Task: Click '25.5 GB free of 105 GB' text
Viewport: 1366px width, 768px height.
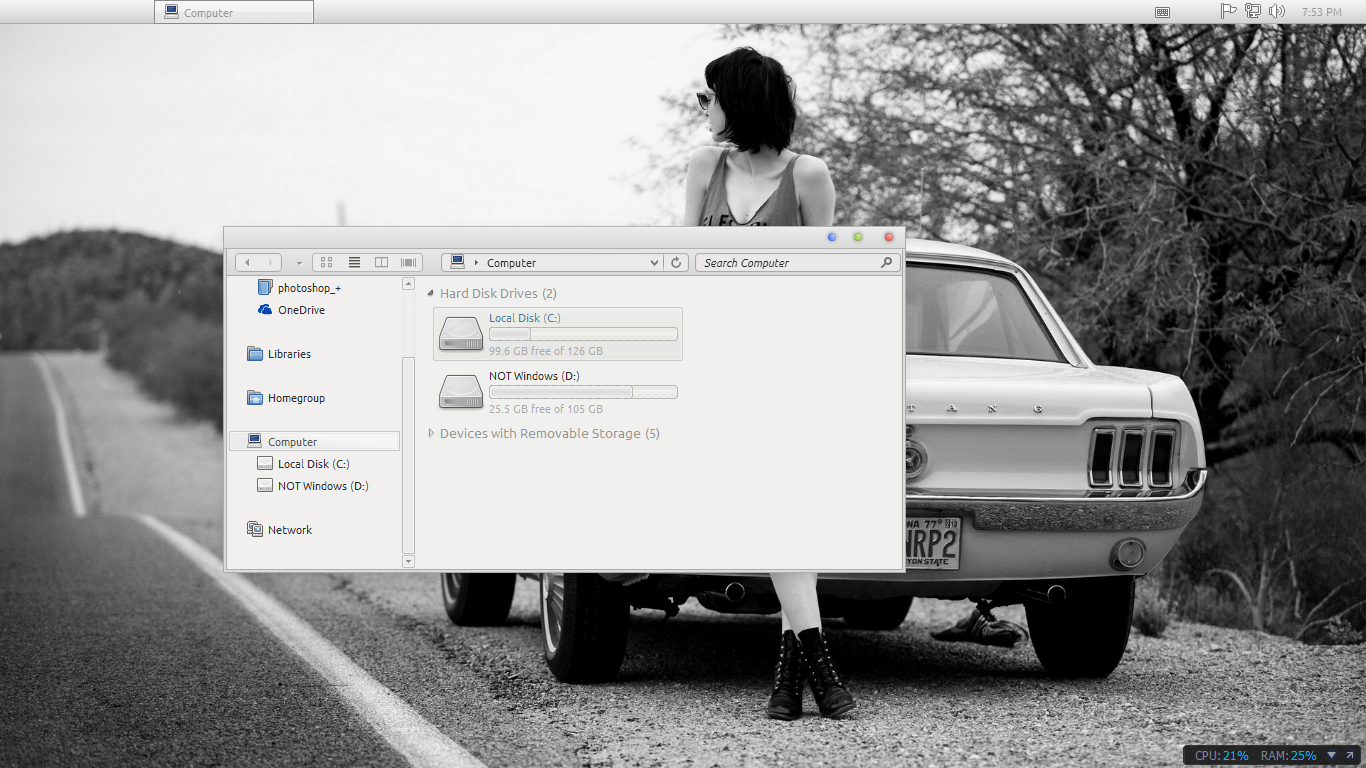Action: tap(546, 409)
